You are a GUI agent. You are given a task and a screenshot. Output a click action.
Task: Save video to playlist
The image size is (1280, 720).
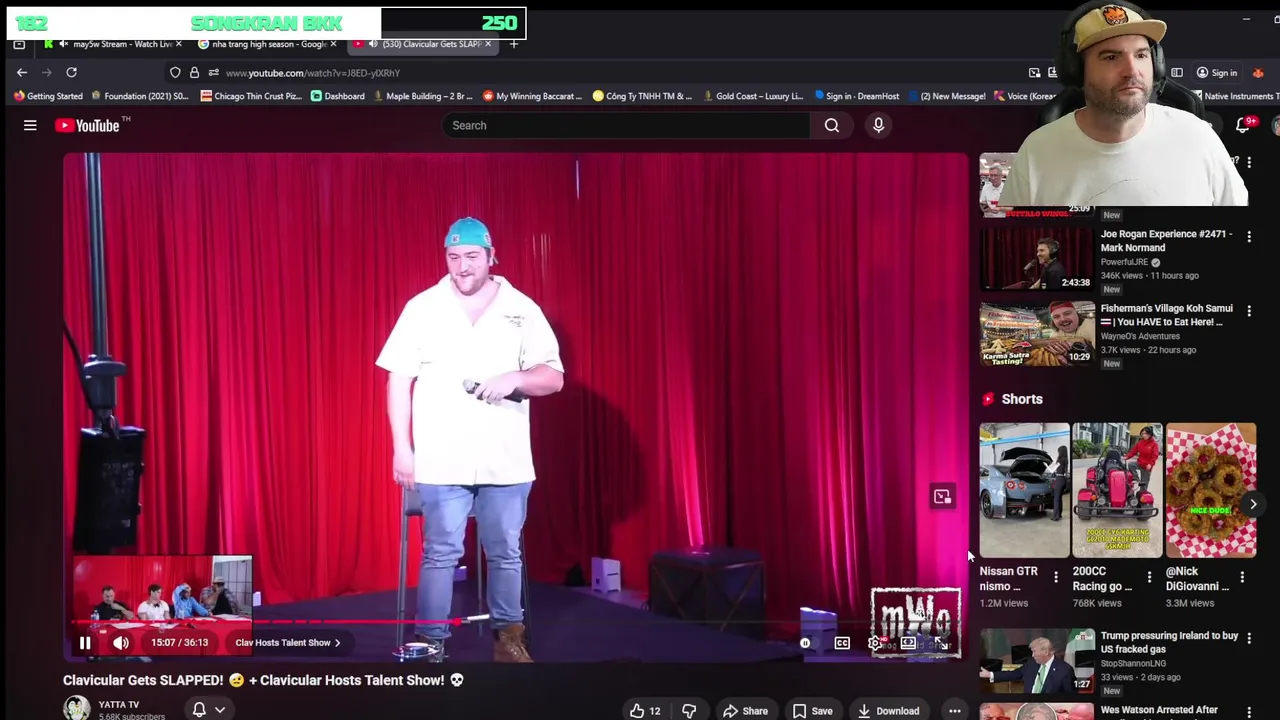pos(812,711)
